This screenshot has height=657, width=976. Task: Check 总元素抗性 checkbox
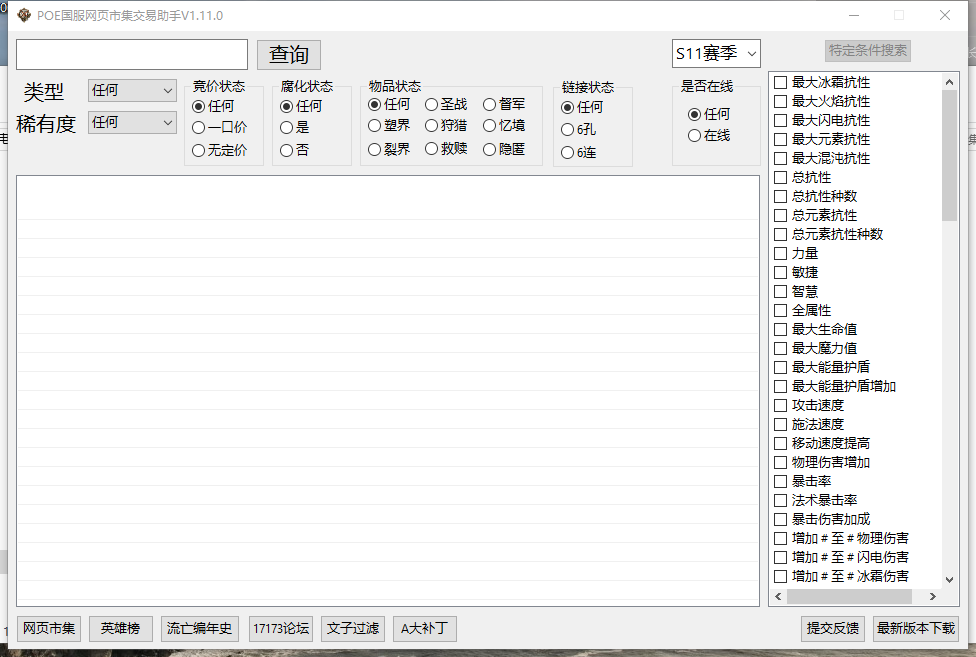tap(781, 215)
